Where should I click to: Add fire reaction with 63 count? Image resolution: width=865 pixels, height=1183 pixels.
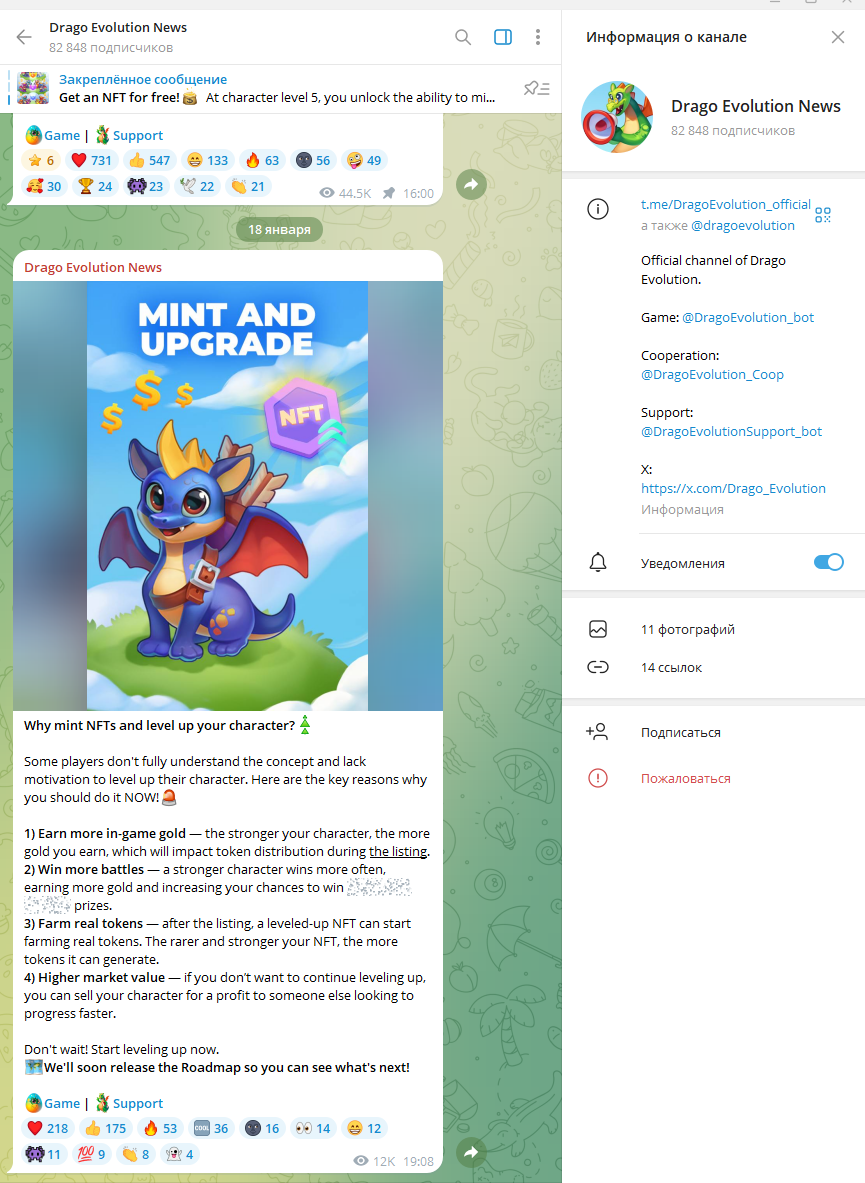(x=262, y=160)
